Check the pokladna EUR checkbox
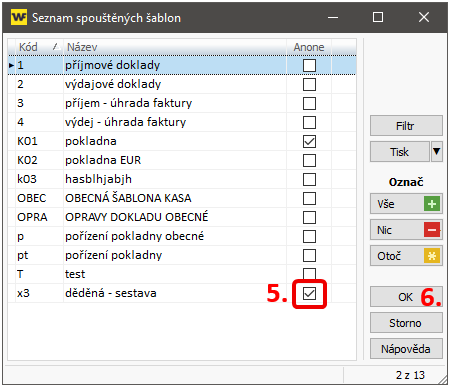This screenshot has height=388, width=451. point(309,160)
